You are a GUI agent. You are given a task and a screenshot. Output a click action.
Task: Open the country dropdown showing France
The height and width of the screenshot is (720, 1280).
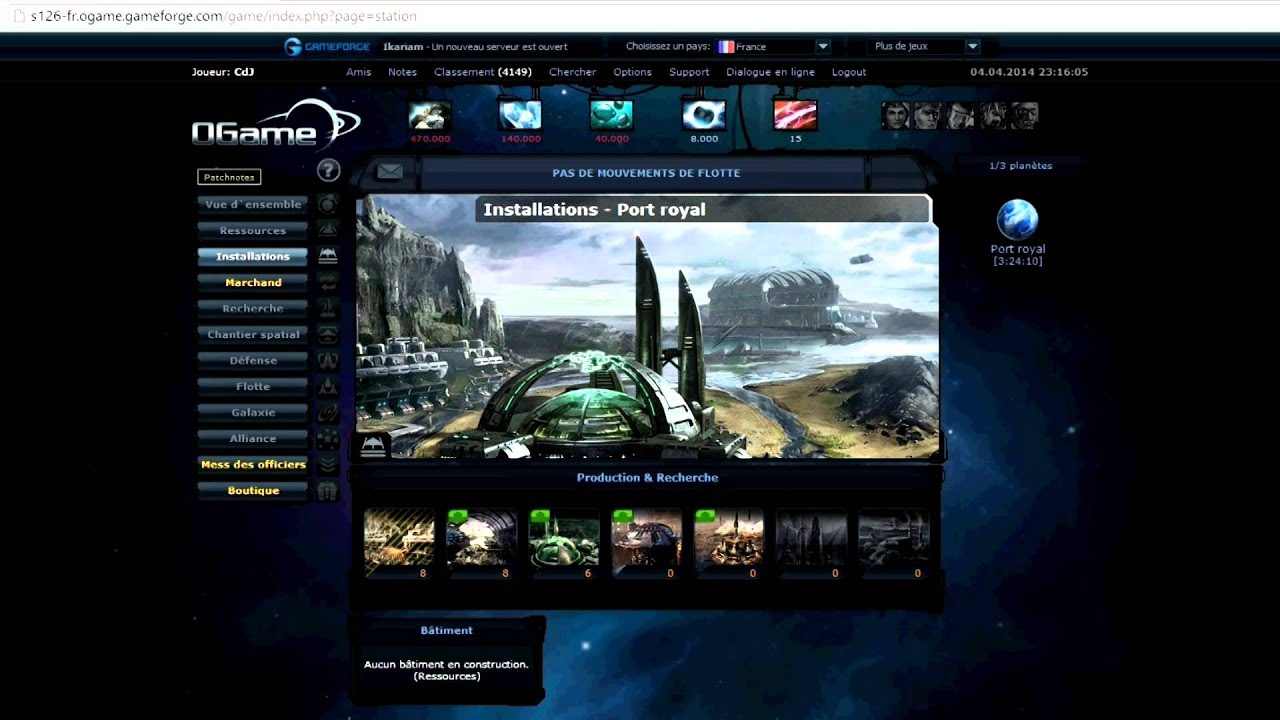tap(773, 46)
